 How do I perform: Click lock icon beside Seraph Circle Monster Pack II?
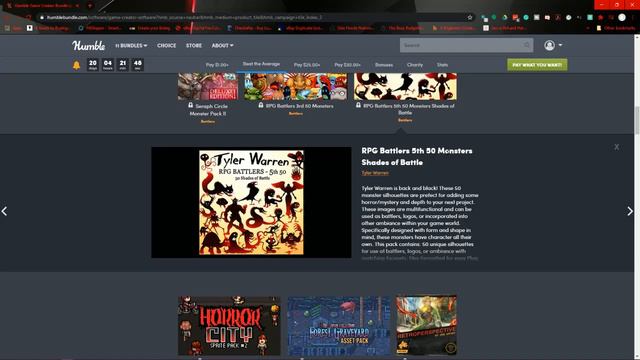(x=191, y=105)
